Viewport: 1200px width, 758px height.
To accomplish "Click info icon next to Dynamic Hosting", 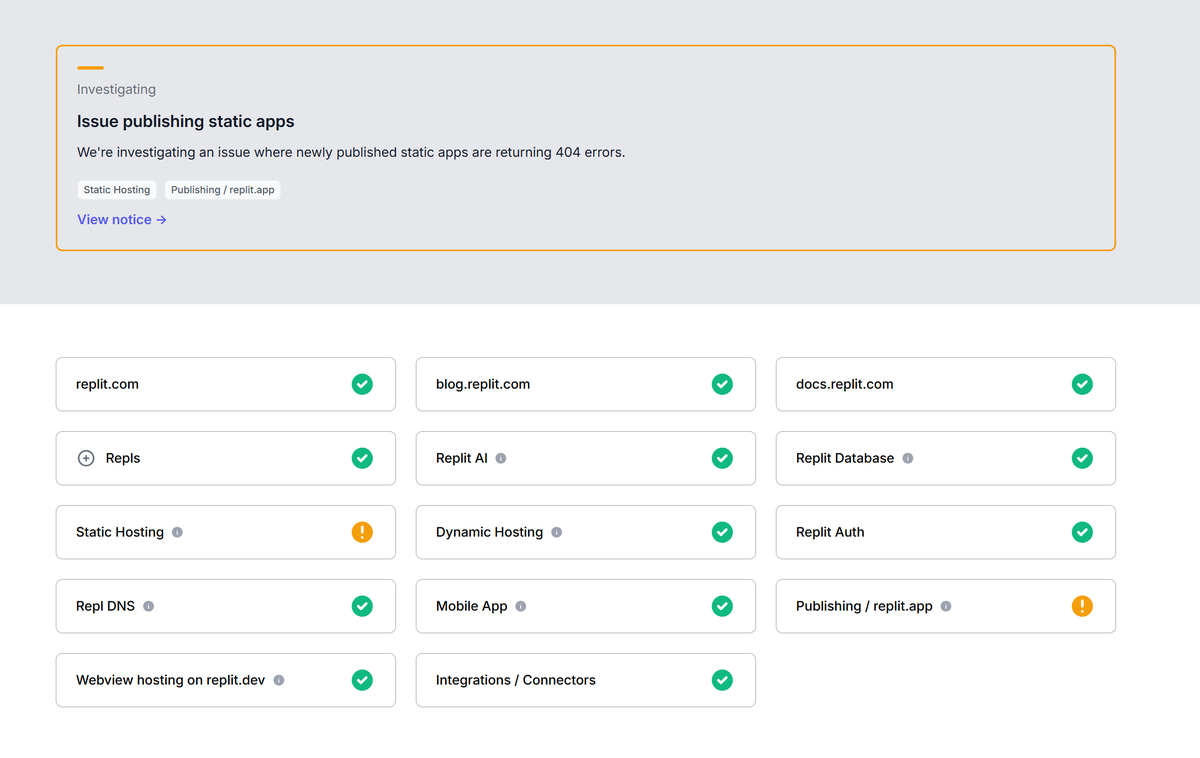I will click(x=557, y=532).
